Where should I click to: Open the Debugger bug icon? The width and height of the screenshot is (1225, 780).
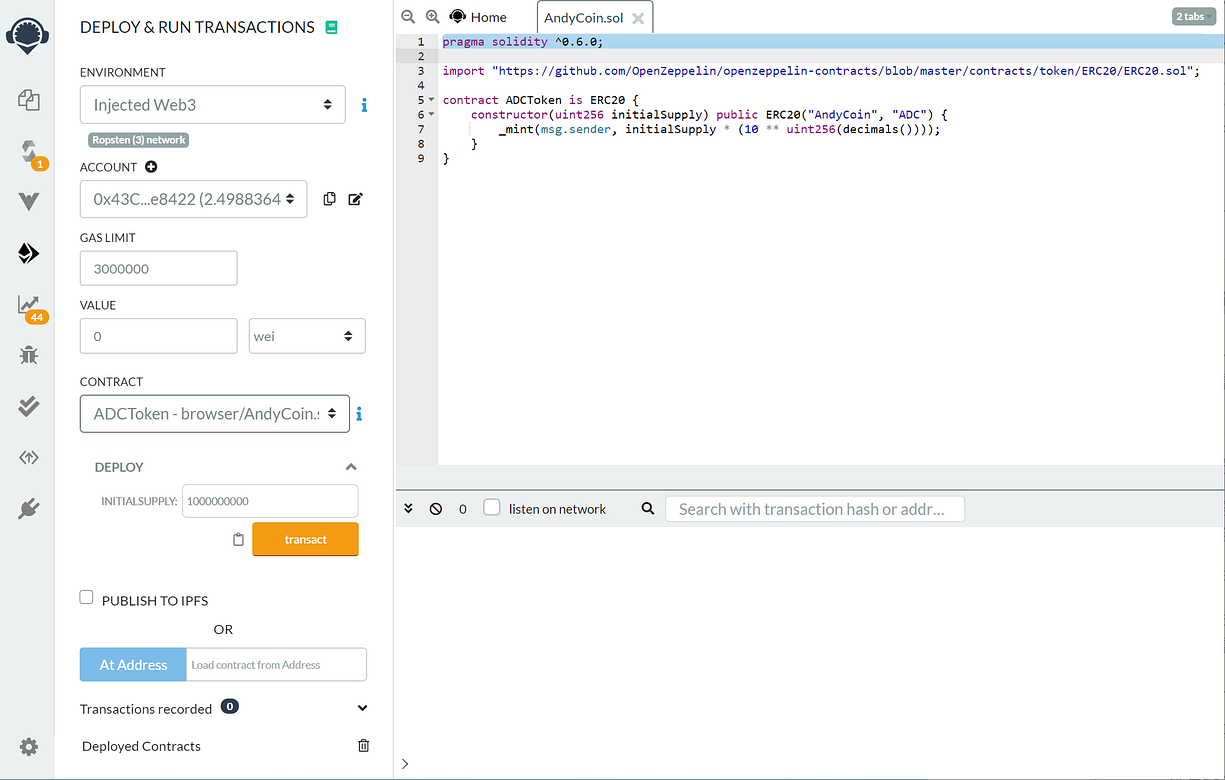pos(28,354)
